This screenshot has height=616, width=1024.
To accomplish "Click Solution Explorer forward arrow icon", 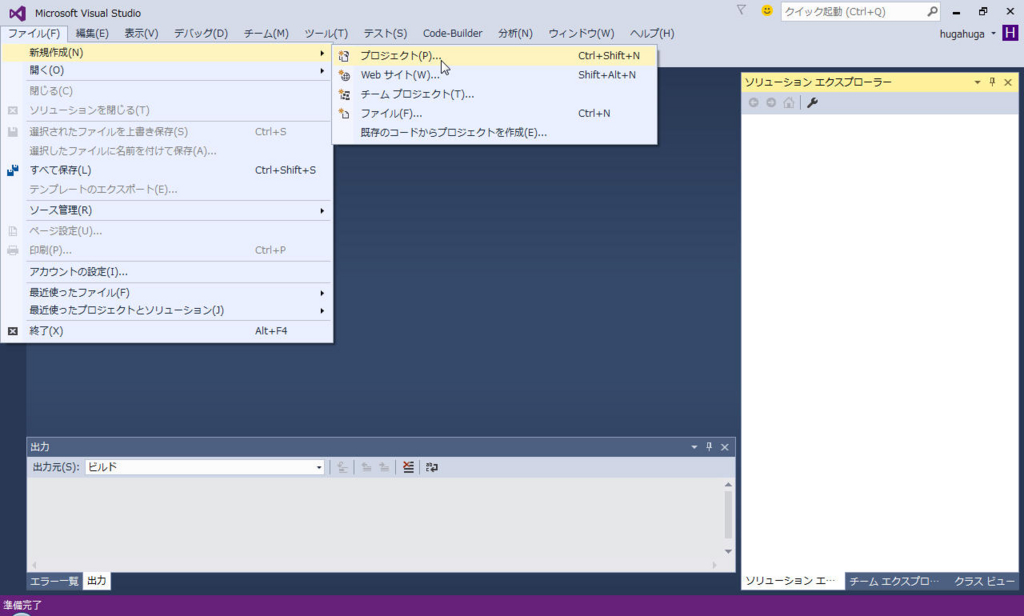I will click(771, 103).
